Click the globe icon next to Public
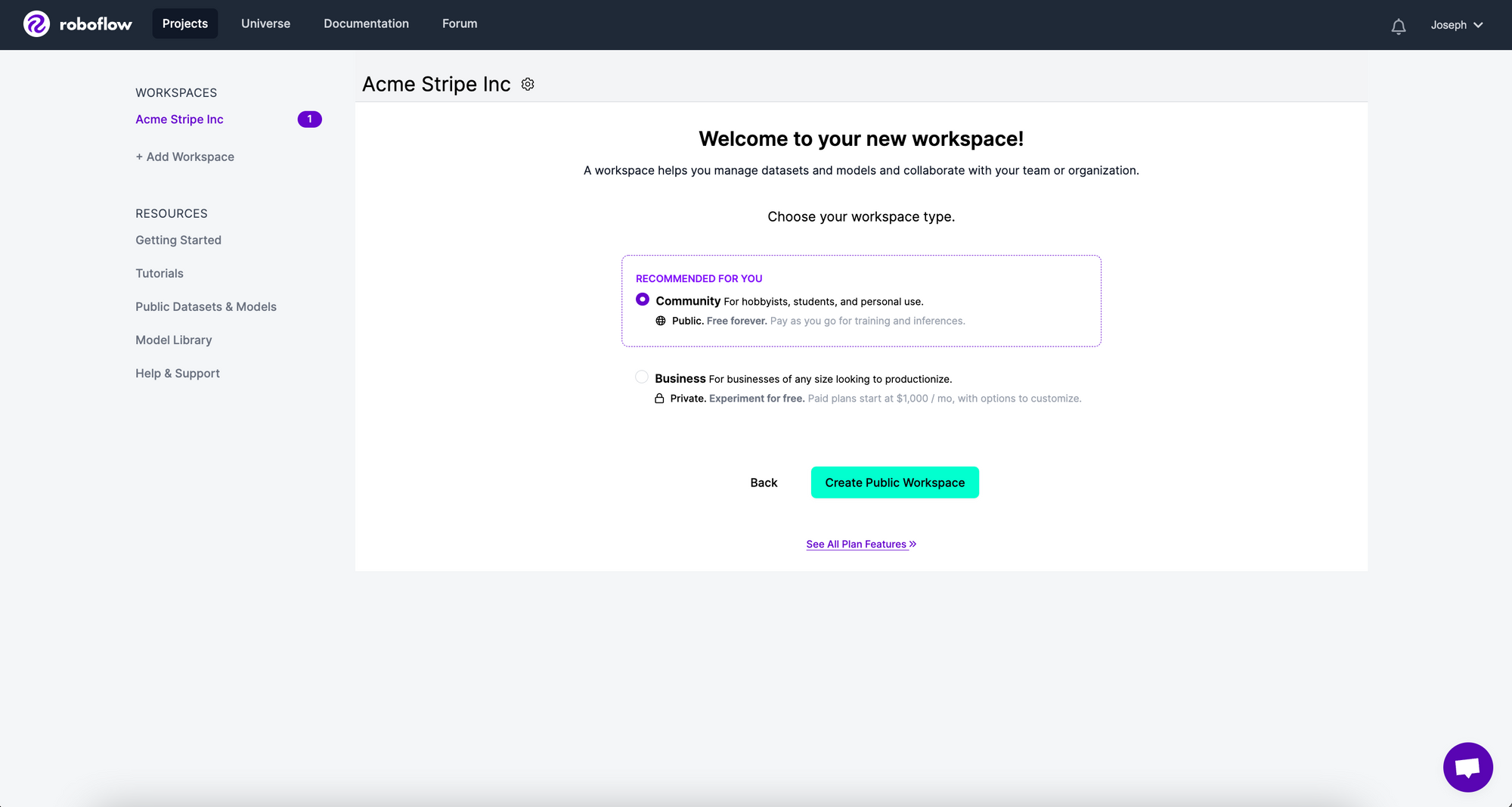 (x=660, y=320)
